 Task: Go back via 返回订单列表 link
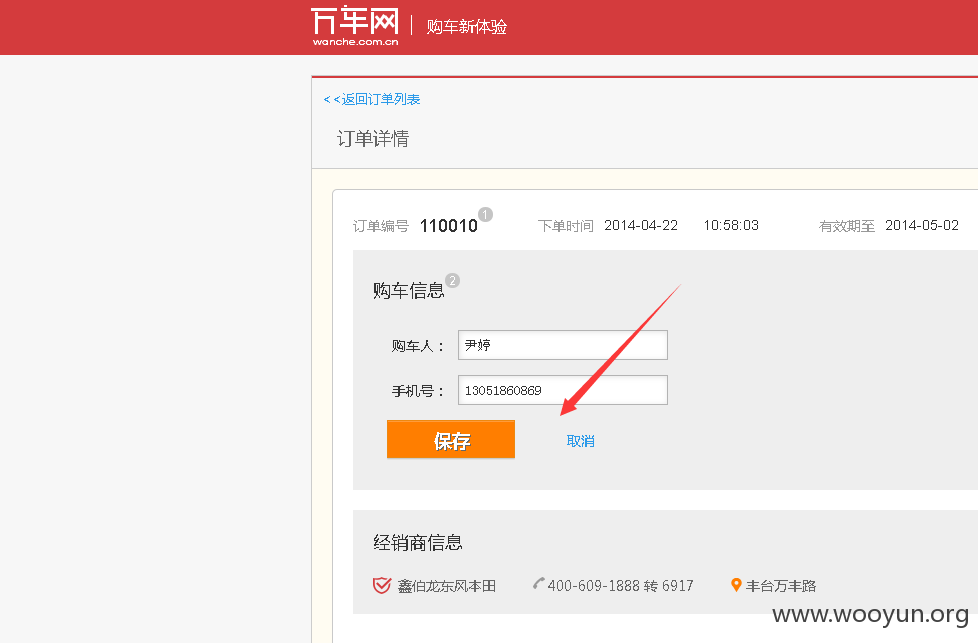pos(372,99)
